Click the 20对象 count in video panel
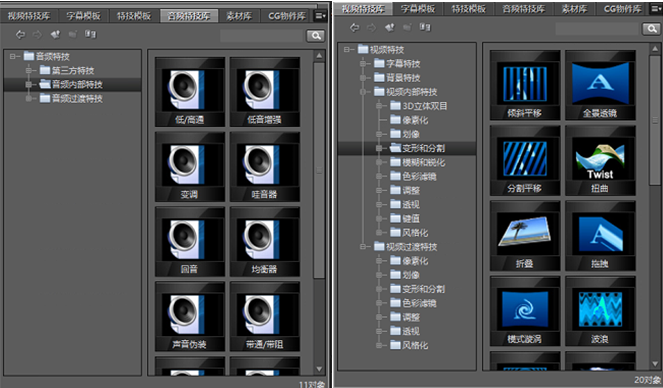Viewport: 663px width, 388px height. tap(647, 380)
